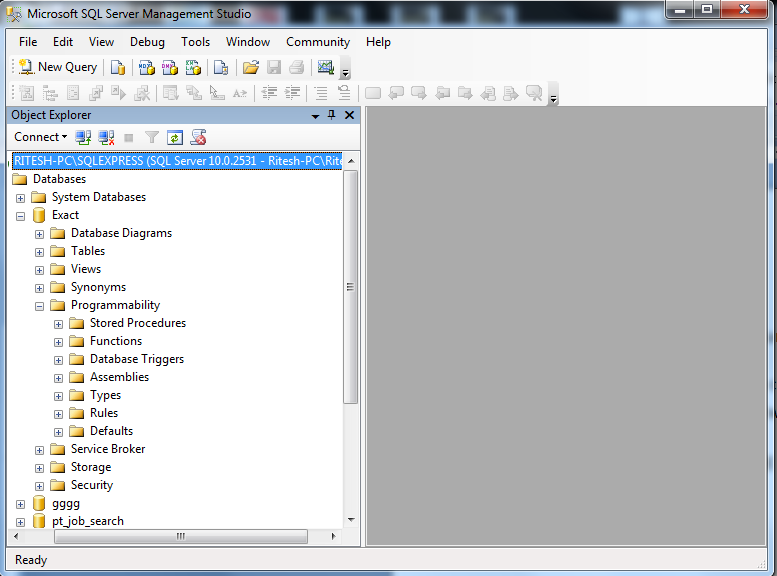Click the Connect Object Explorer icon
This screenshot has width=777, height=576.
tap(83, 137)
